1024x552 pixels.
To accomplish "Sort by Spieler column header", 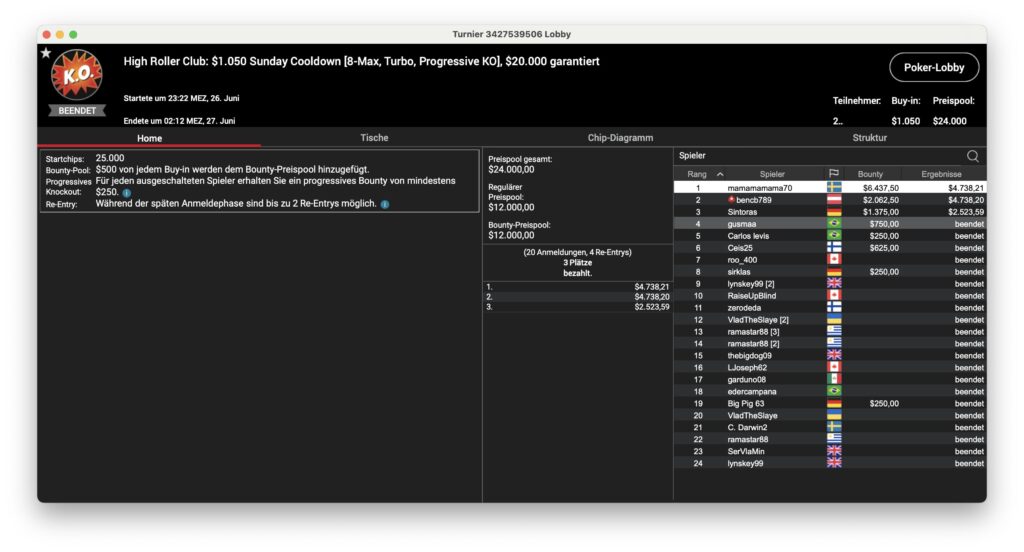I will coord(772,174).
